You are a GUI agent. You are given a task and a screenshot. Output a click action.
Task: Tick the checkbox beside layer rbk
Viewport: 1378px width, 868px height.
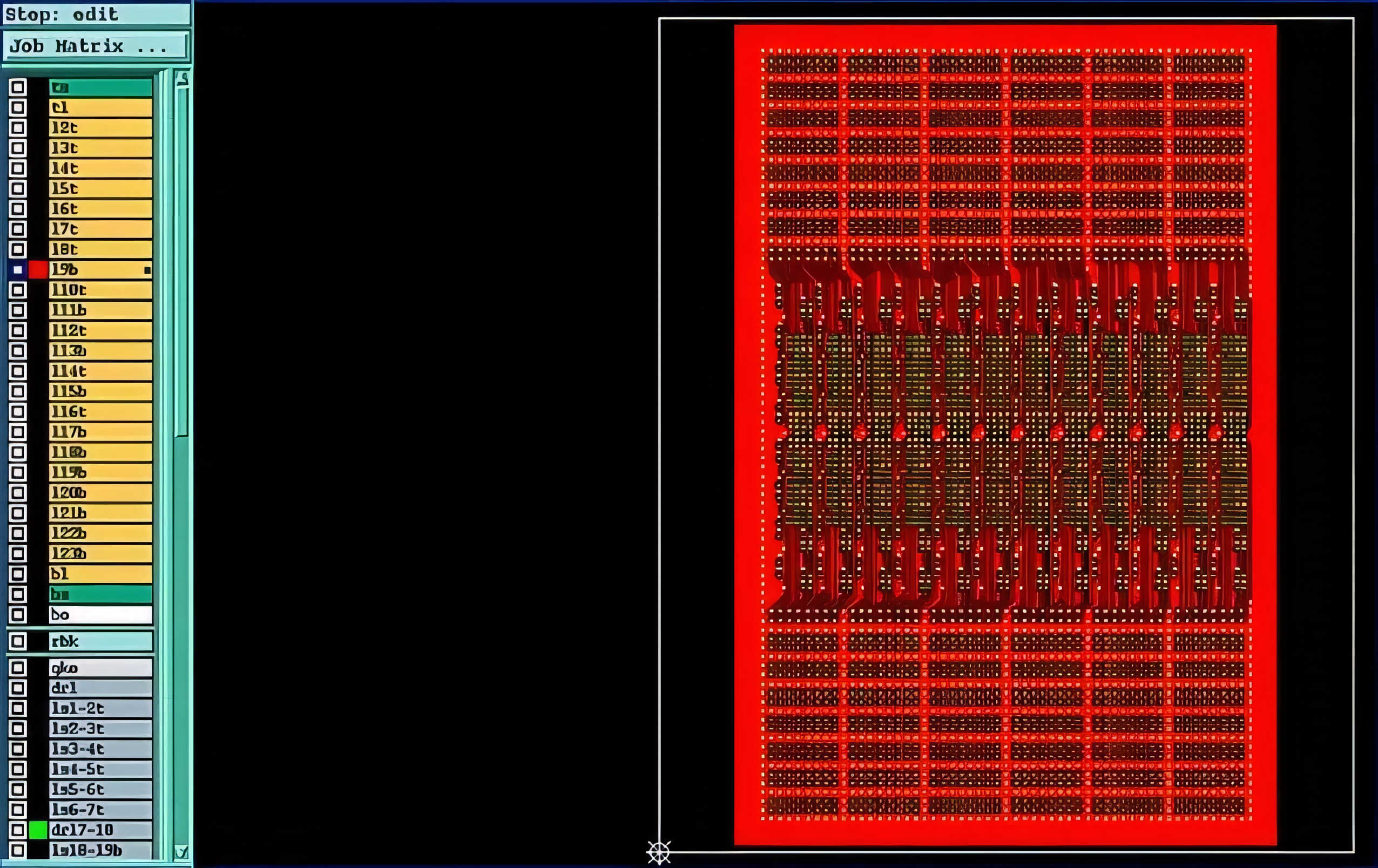pos(18,641)
